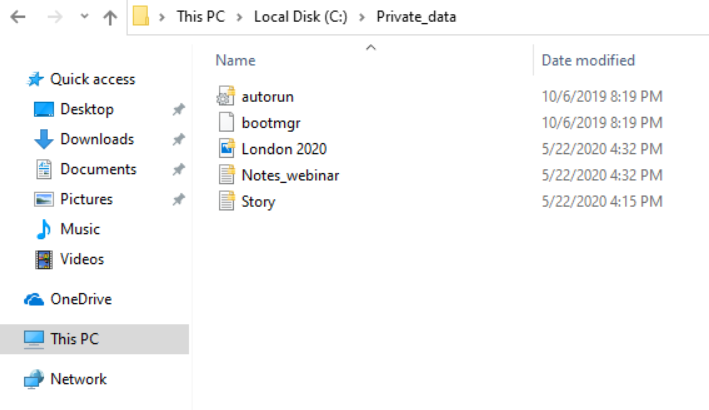The image size is (709, 410).
Task: Sort by Date modified column header
Action: [x=588, y=61]
